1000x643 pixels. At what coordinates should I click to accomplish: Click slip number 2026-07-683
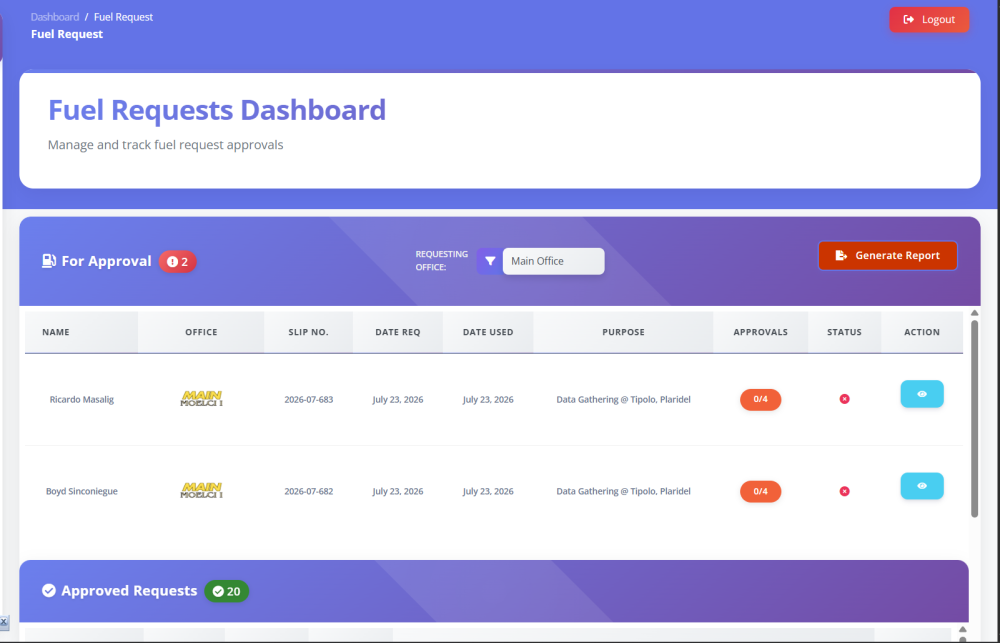[x=309, y=400]
